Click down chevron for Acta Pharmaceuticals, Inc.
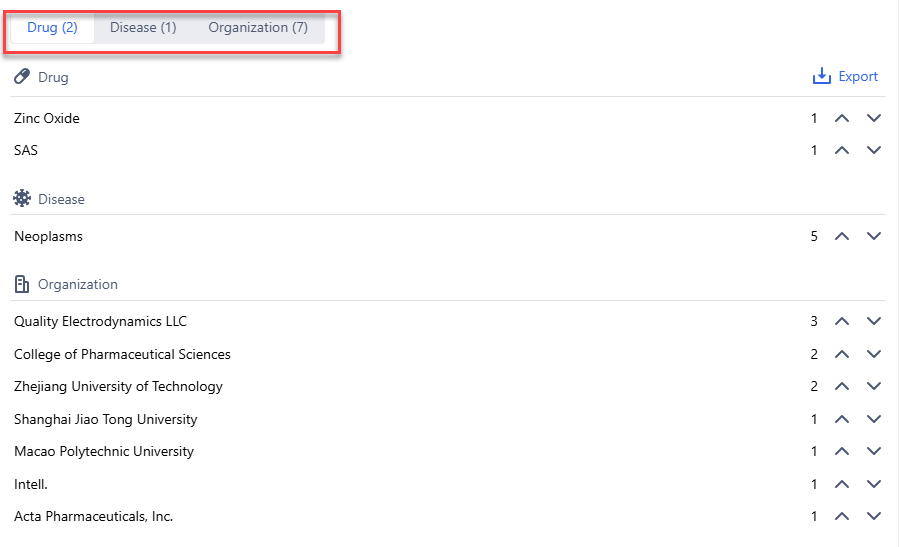 [x=874, y=517]
